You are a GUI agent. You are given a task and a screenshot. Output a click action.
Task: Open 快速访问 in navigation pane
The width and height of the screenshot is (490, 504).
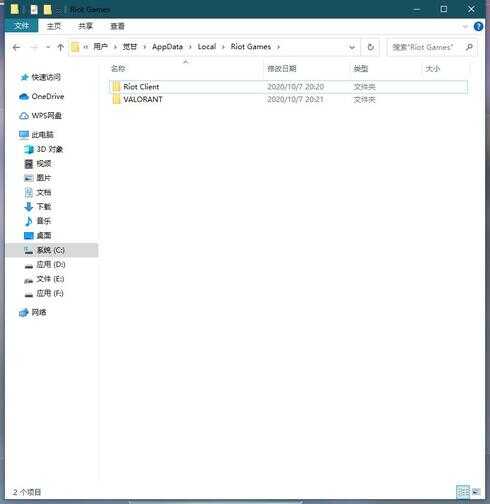40,77
